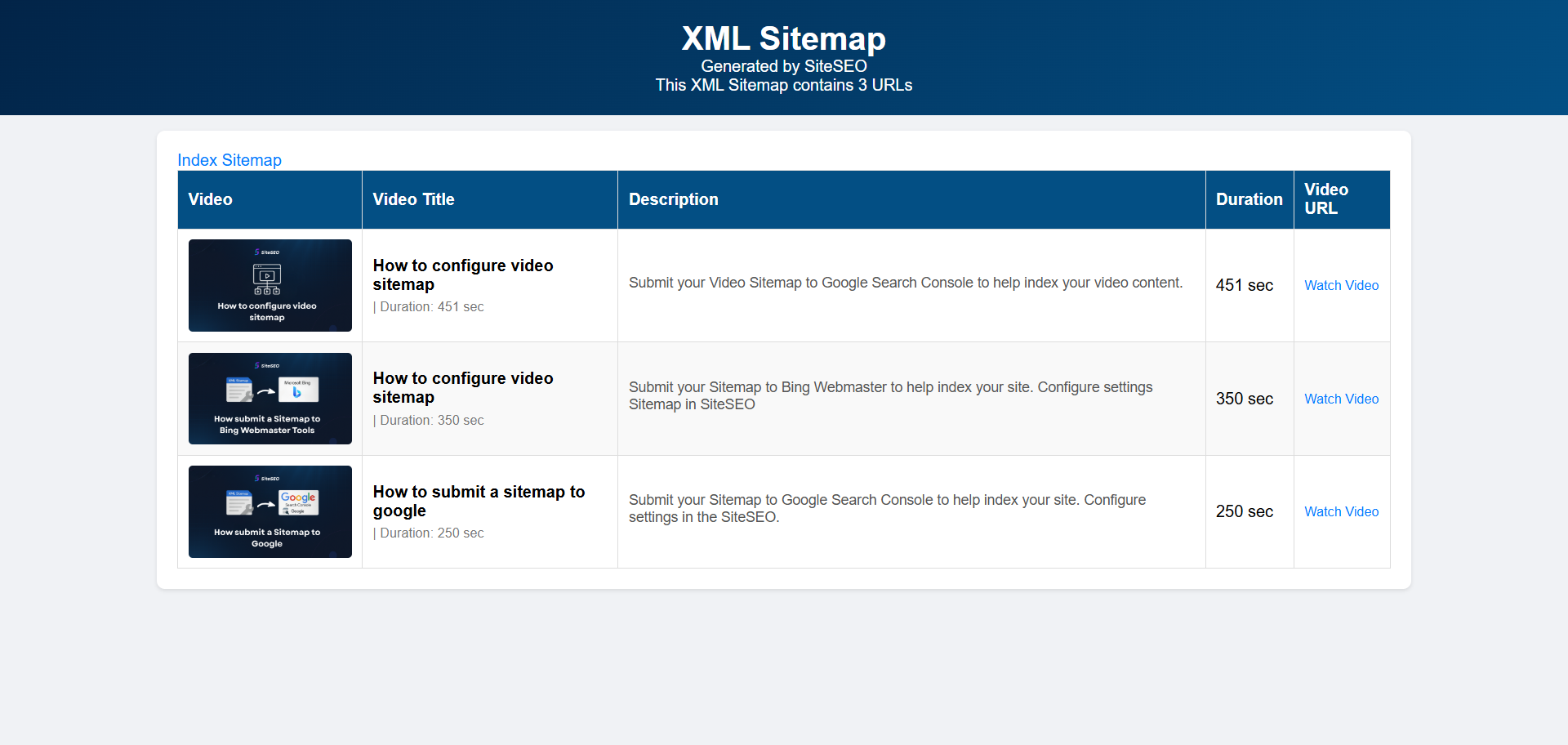Image resolution: width=1568 pixels, height=745 pixels.
Task: Click the Video Sitemap to Google description
Action: point(906,283)
